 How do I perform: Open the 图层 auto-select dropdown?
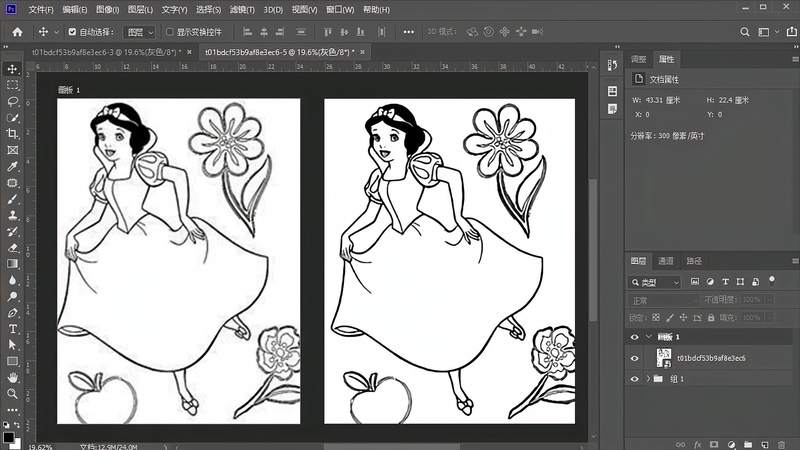(x=139, y=32)
